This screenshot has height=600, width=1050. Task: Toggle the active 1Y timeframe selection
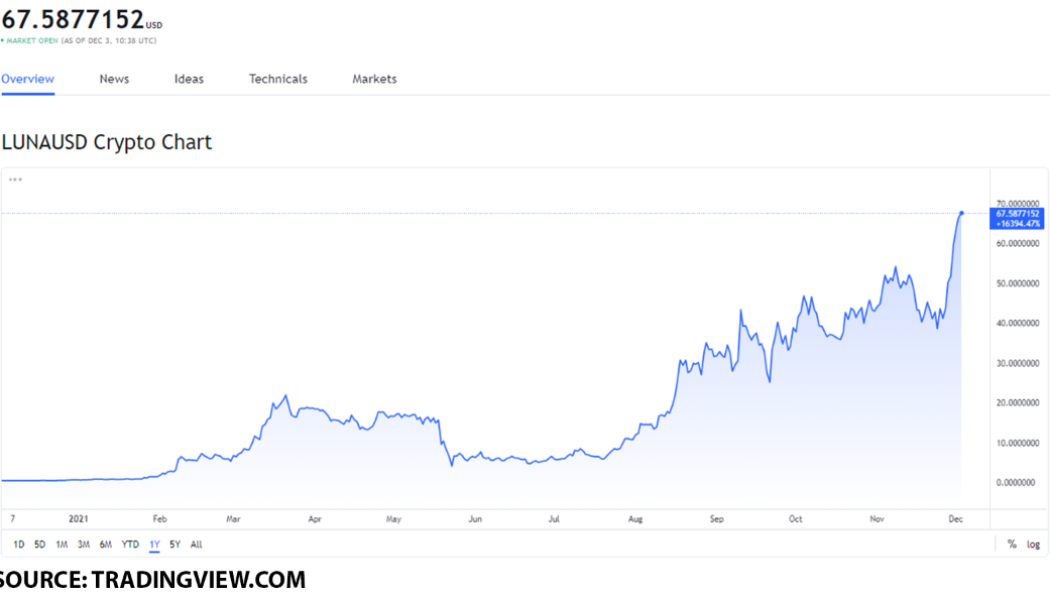tap(153, 544)
